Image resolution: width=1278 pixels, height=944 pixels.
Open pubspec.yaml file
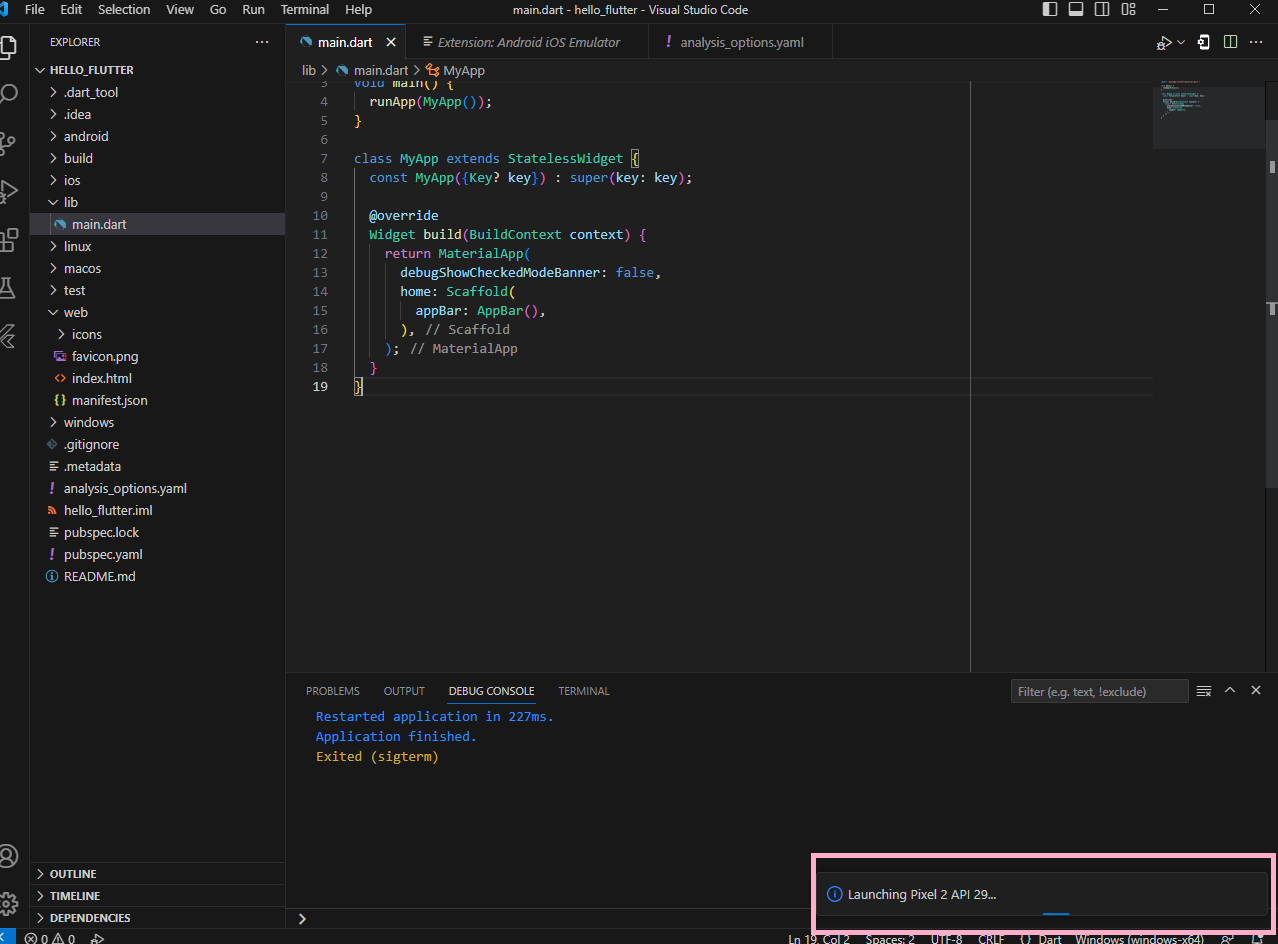(x=157, y=554)
